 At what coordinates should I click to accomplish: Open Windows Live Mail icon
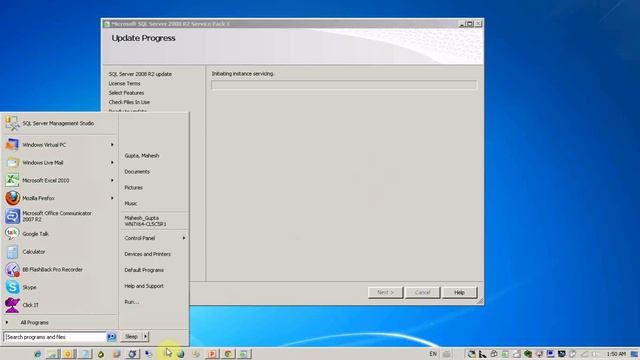pos(12,162)
